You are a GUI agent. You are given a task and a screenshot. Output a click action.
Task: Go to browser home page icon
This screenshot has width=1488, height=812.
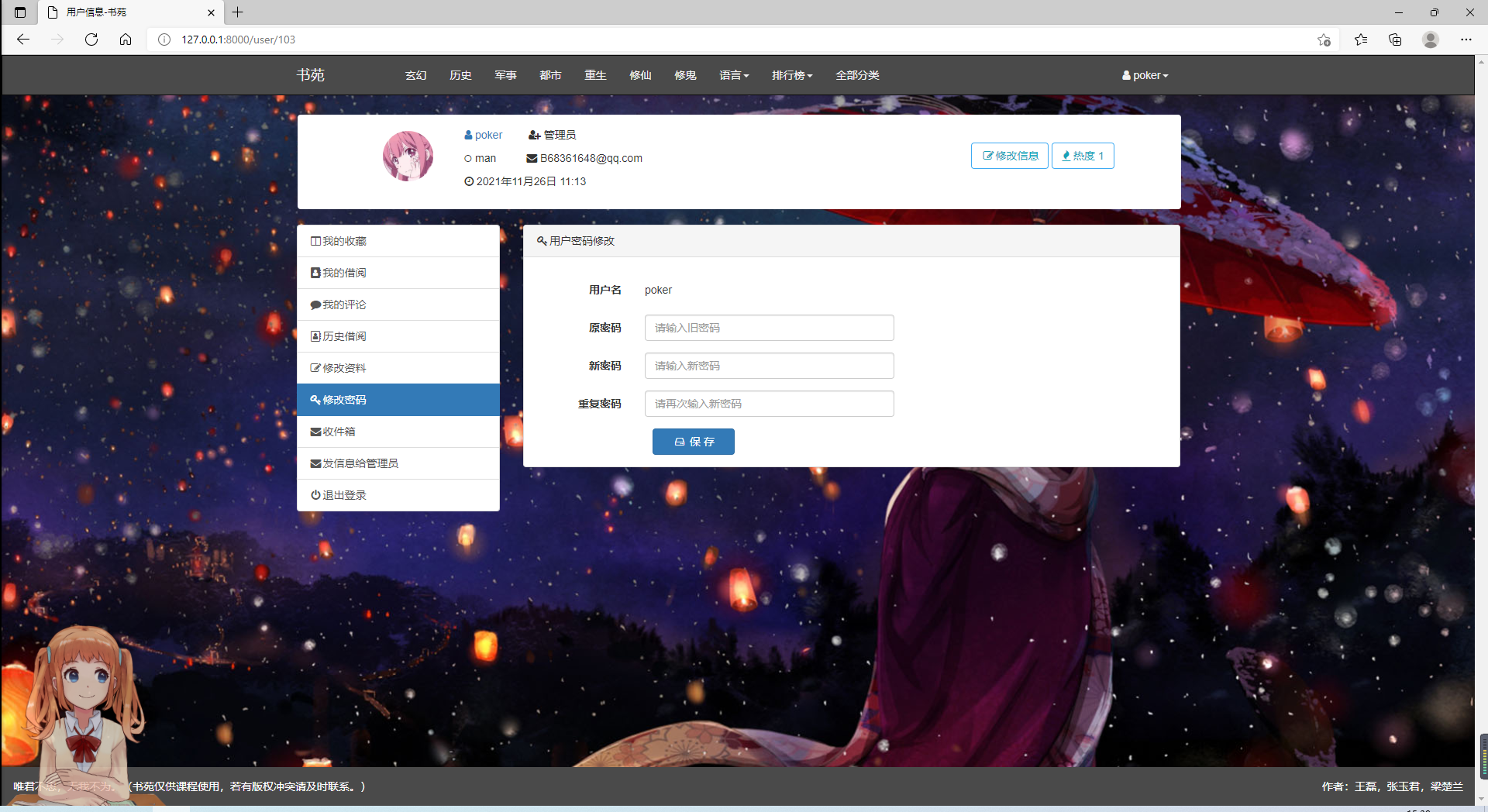point(126,40)
